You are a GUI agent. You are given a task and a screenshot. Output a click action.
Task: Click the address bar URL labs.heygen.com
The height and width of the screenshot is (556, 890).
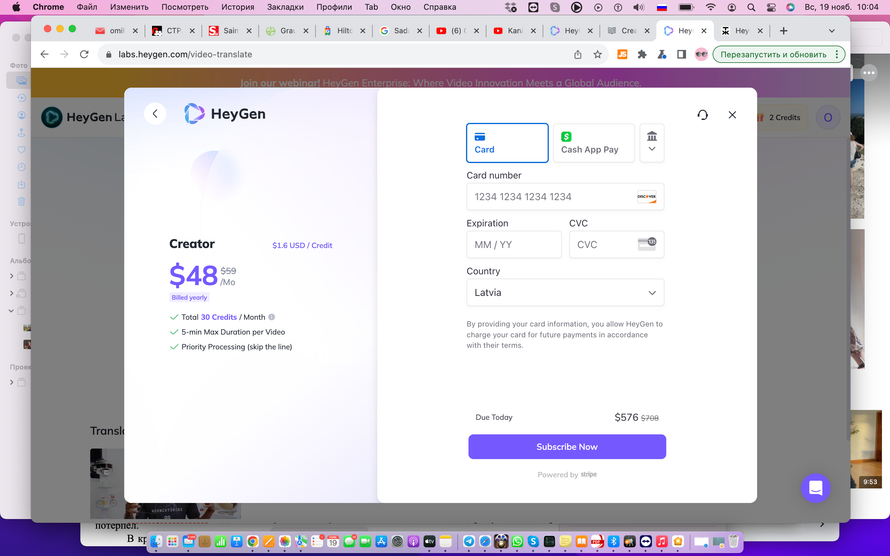pos(185,54)
